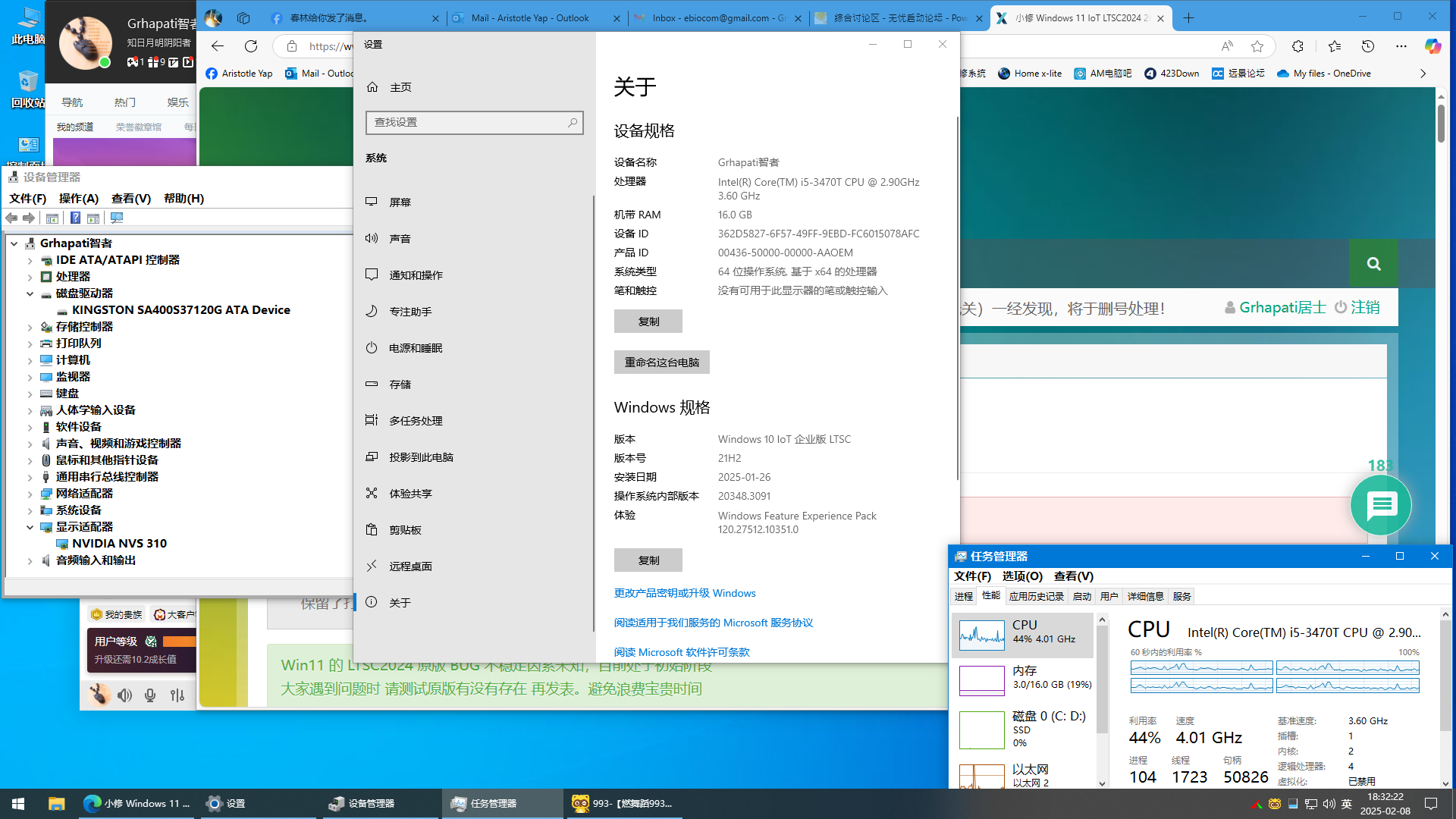Open the Copilot icon in Edge
The height and width of the screenshot is (819, 1456).
[x=1432, y=46]
